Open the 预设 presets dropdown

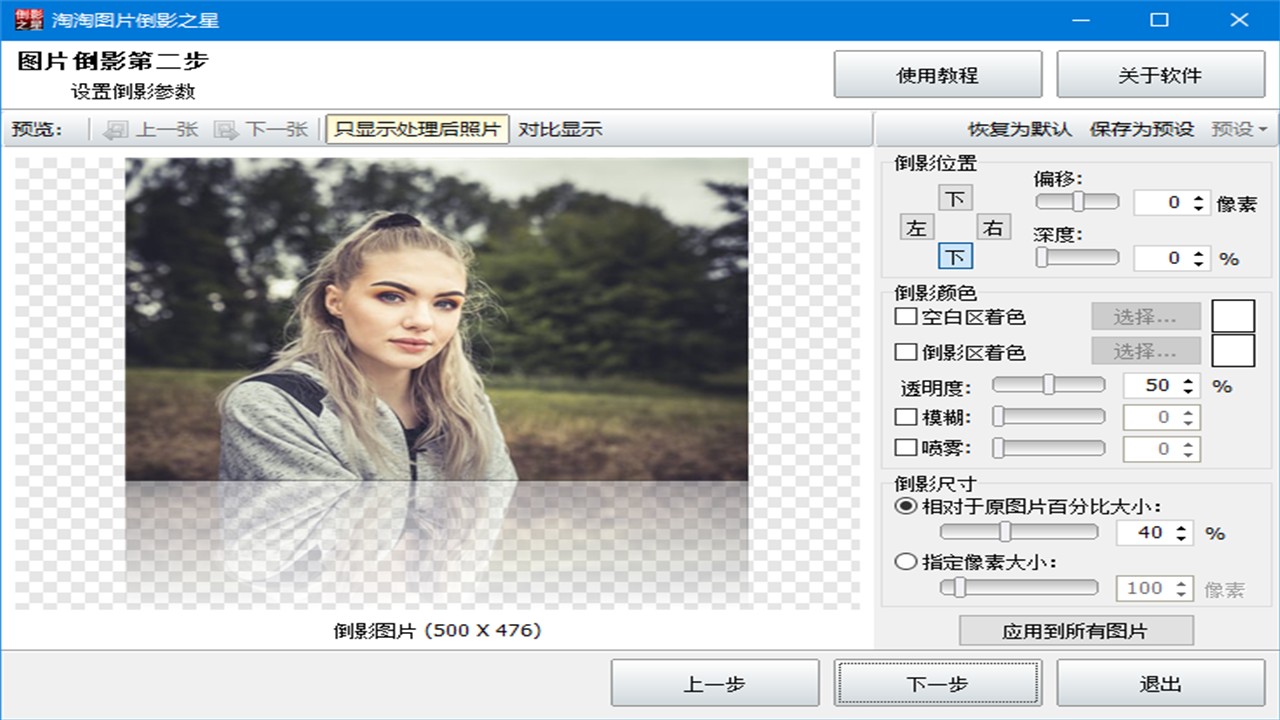point(1239,129)
